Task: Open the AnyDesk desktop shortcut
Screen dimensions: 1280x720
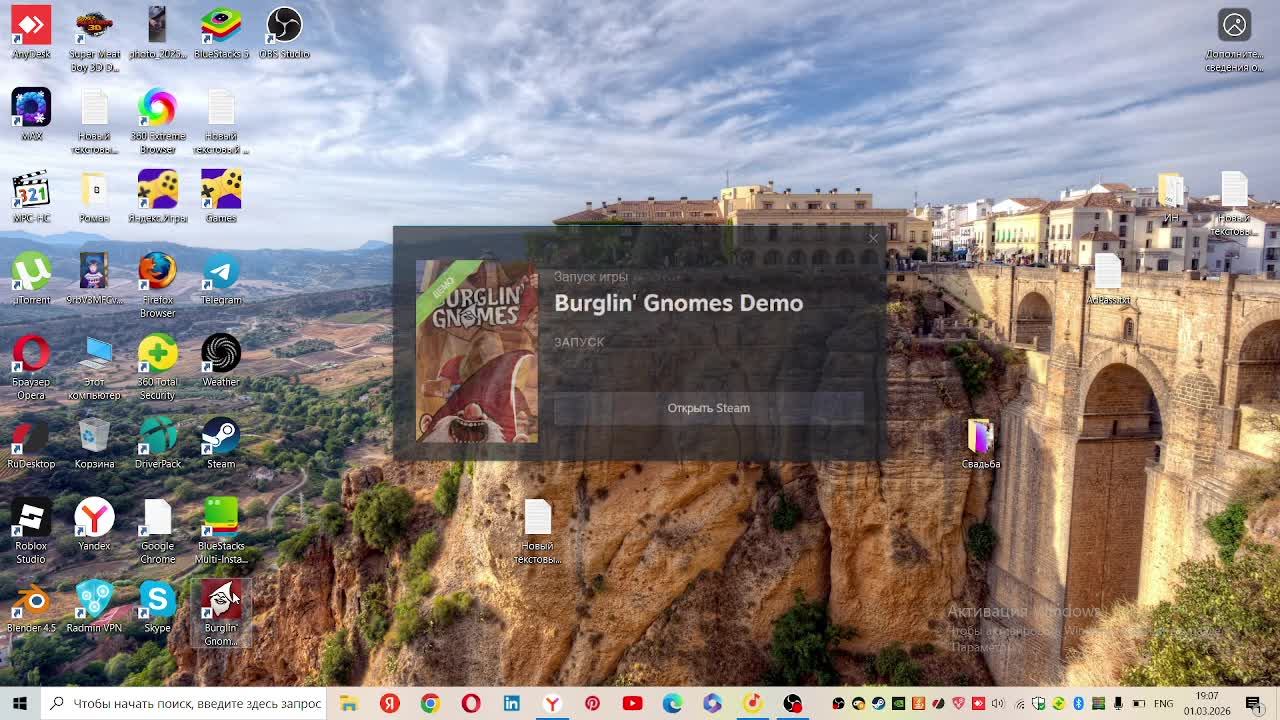Action: (x=31, y=34)
